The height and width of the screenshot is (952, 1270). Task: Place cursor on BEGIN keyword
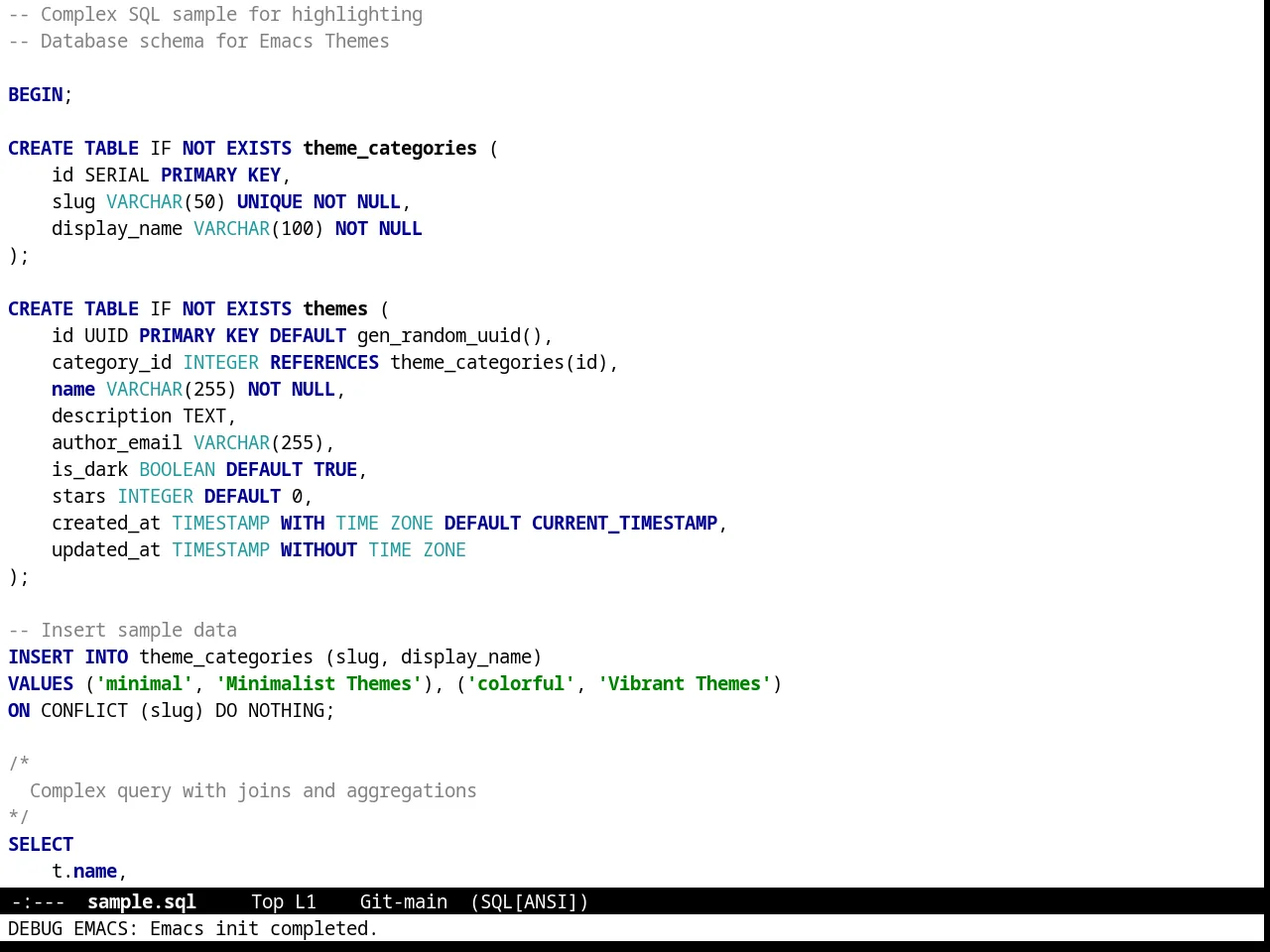36,94
